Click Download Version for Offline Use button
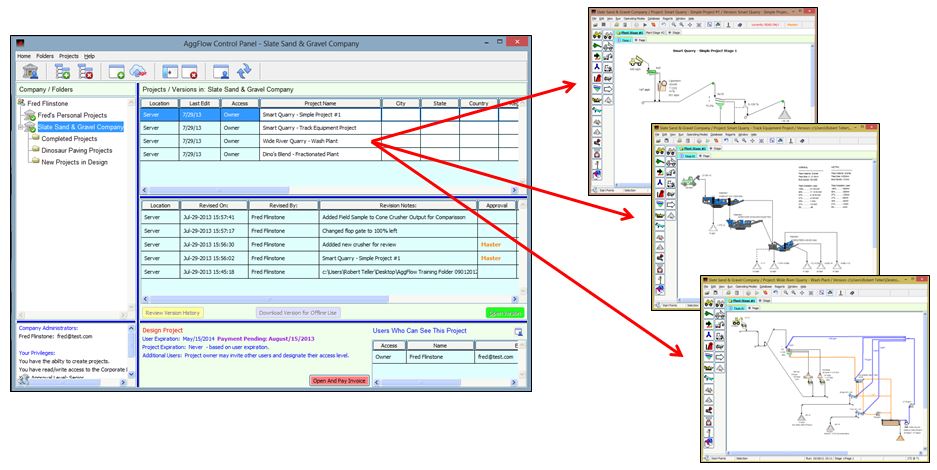 click(x=298, y=313)
